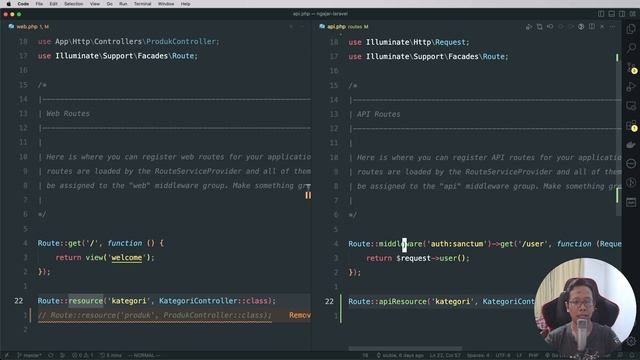640x360 pixels.
Task: Switch to the api.php editor tab
Action: tap(344, 27)
